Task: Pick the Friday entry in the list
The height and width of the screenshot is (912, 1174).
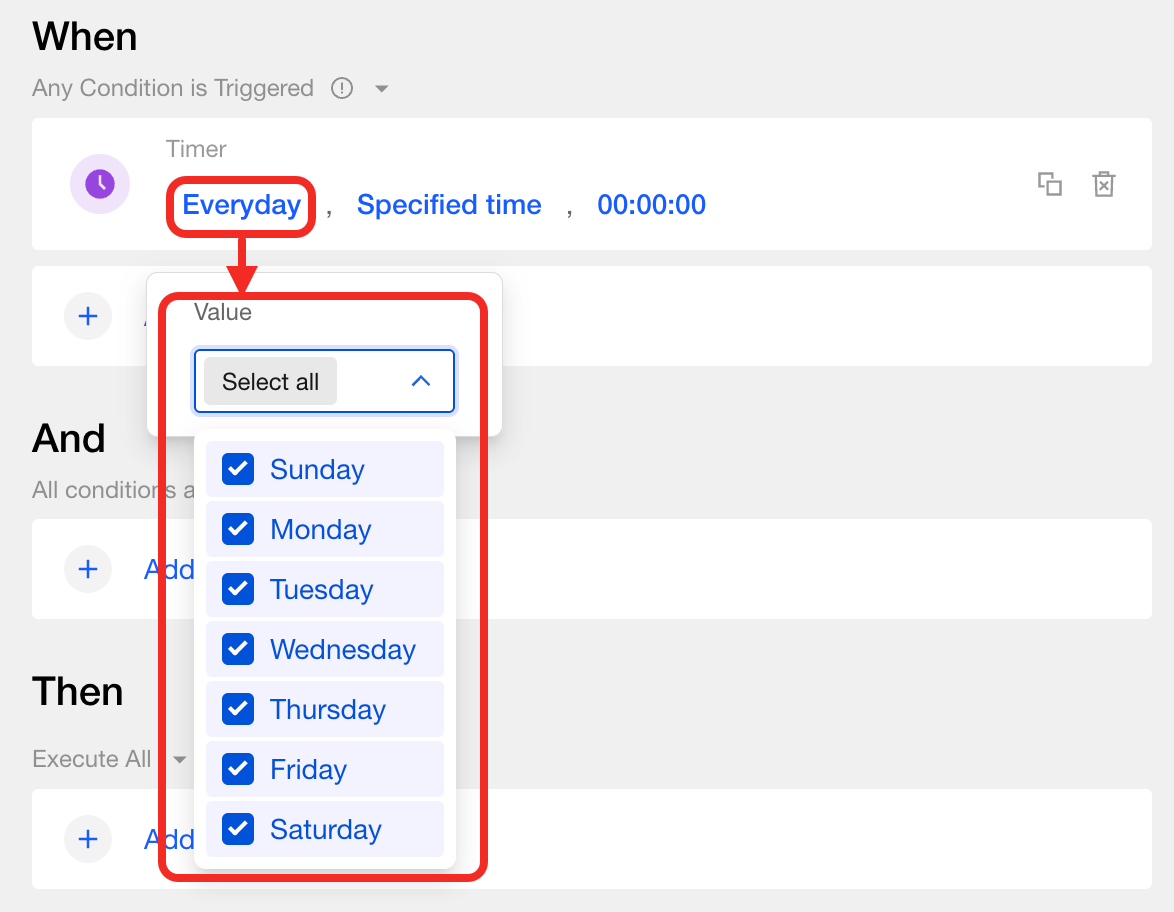Action: point(308,769)
